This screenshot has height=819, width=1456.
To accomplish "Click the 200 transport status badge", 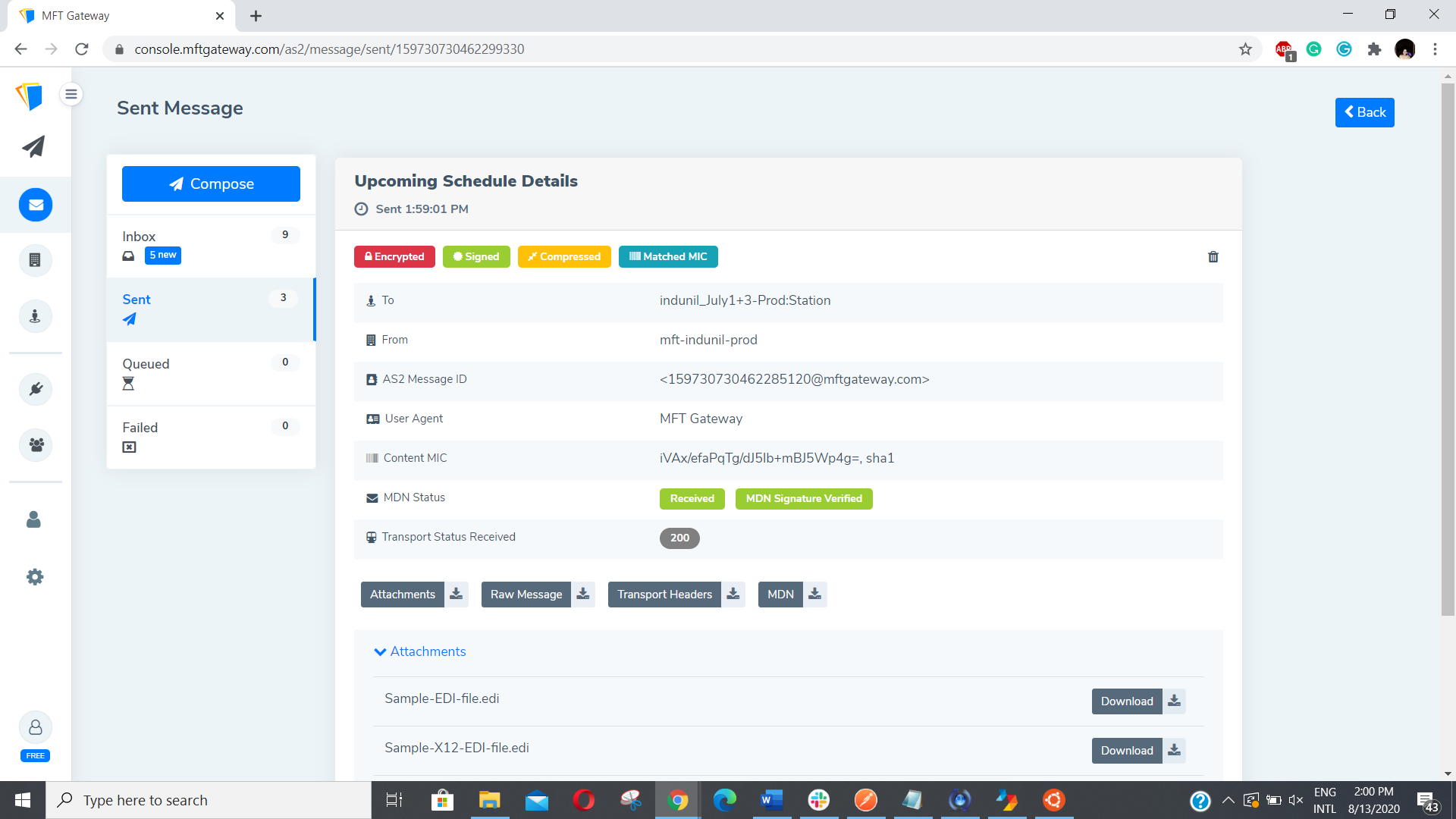I will [x=679, y=538].
